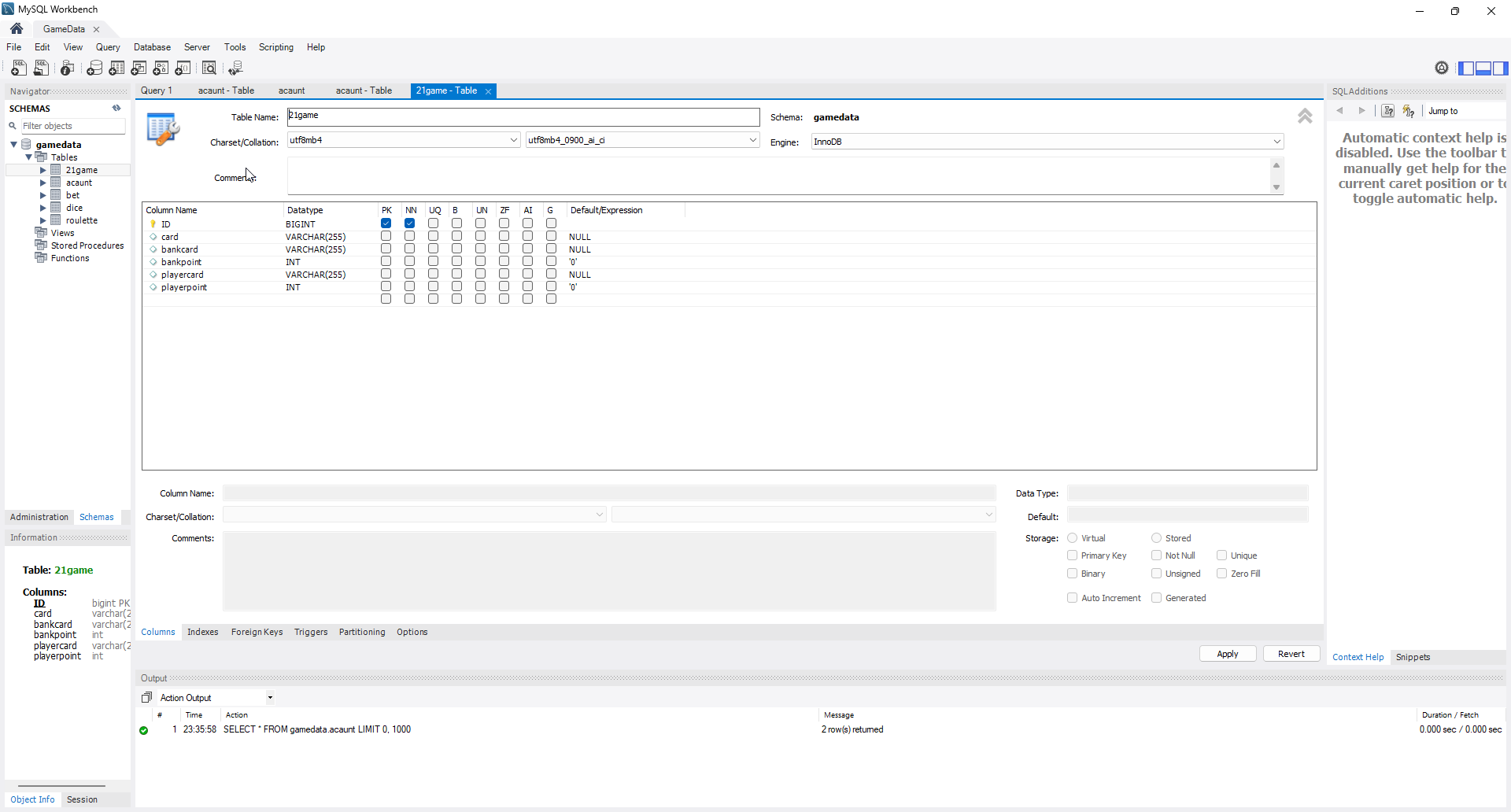1511x812 pixels.
Task: Enable UQ for the bankcard column
Action: point(433,249)
